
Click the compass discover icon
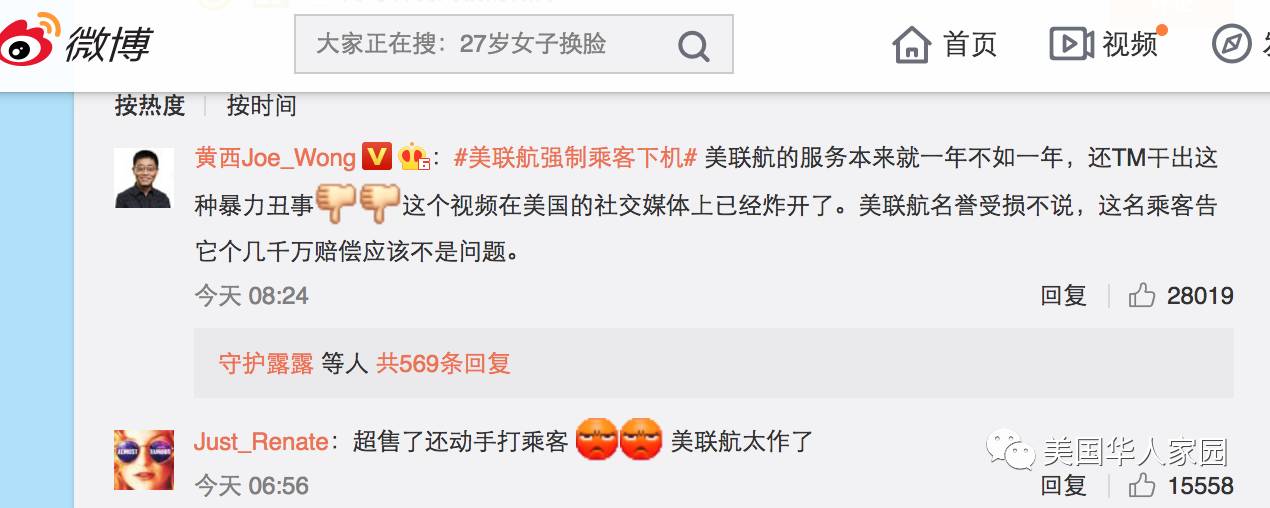pyautogui.click(x=1231, y=44)
